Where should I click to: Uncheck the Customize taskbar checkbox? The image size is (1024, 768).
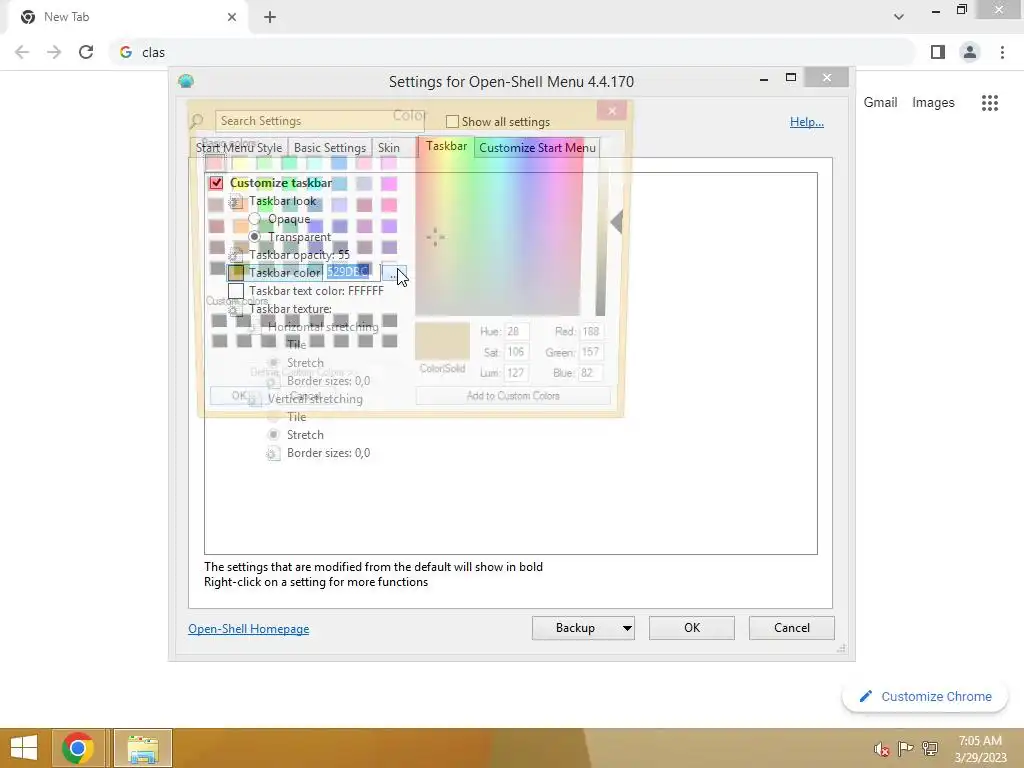pos(216,183)
